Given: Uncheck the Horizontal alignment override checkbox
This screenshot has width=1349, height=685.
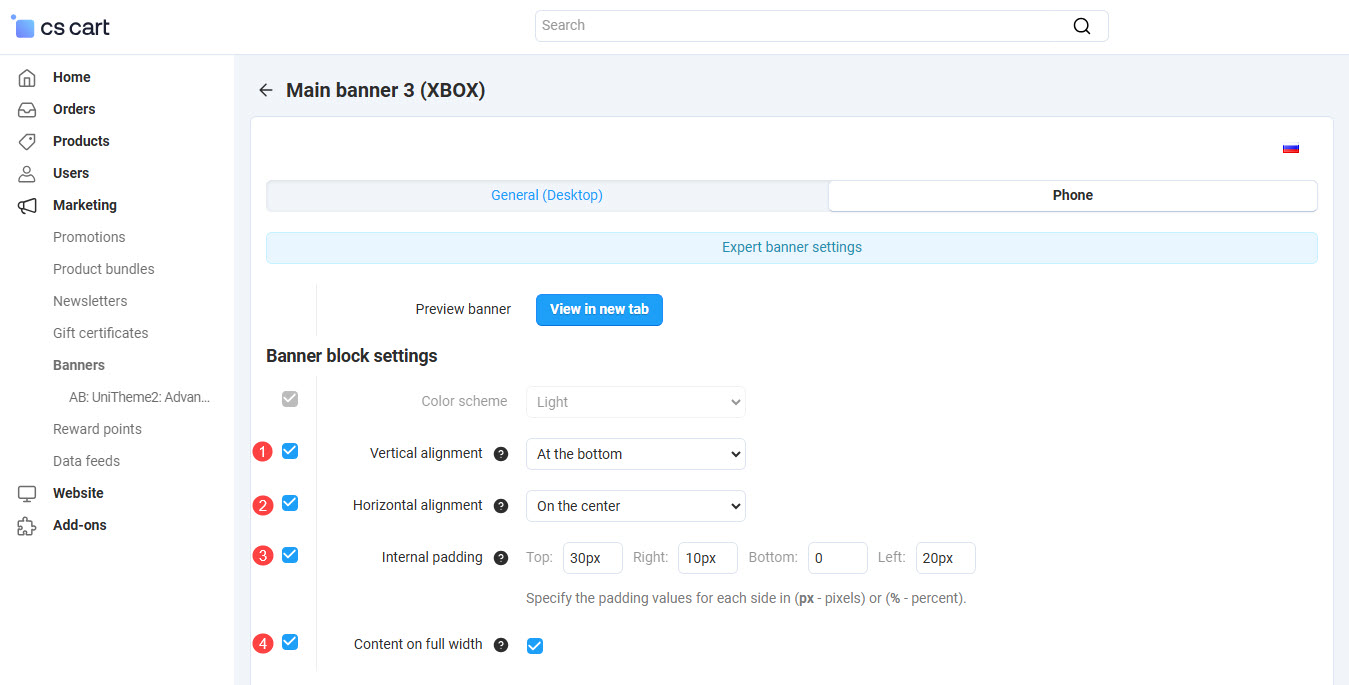Looking at the screenshot, I should pyautogui.click(x=290, y=503).
